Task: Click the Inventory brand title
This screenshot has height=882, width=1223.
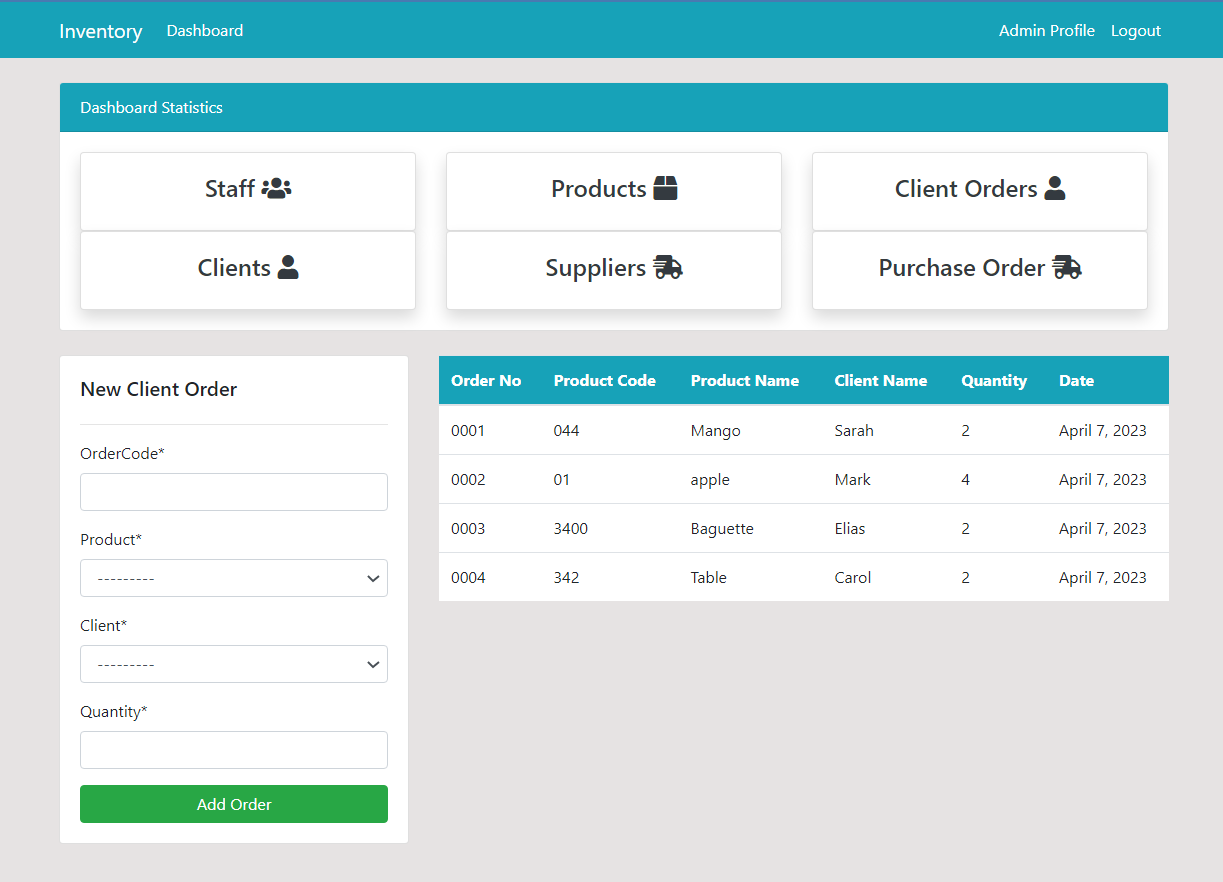Action: click(x=100, y=31)
